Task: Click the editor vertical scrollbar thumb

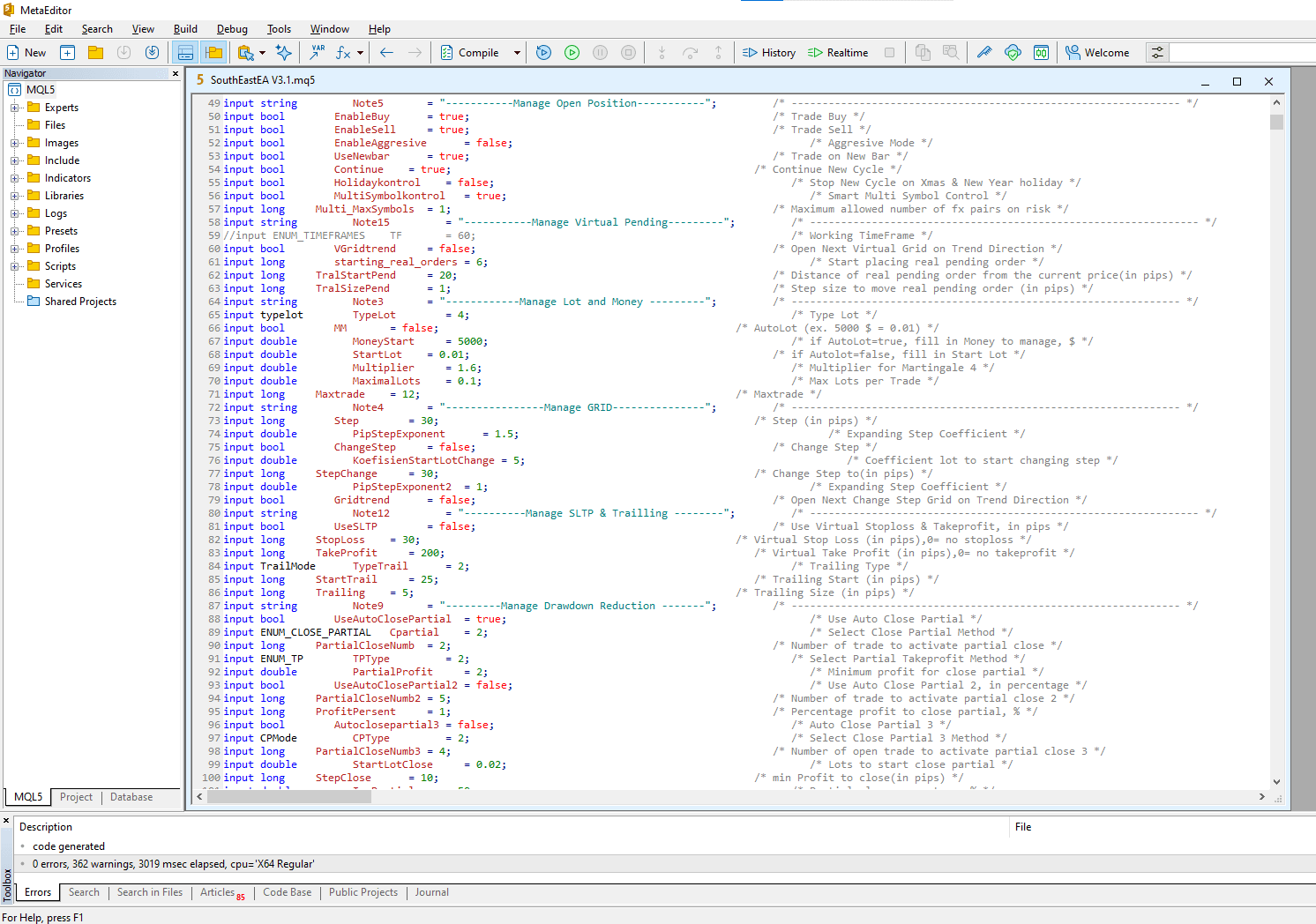Action: (x=1276, y=122)
